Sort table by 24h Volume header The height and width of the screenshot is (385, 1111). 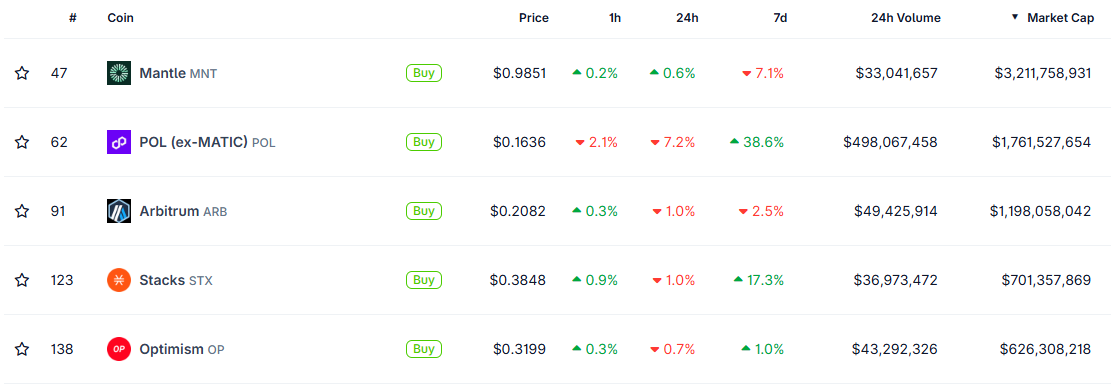[x=906, y=18]
